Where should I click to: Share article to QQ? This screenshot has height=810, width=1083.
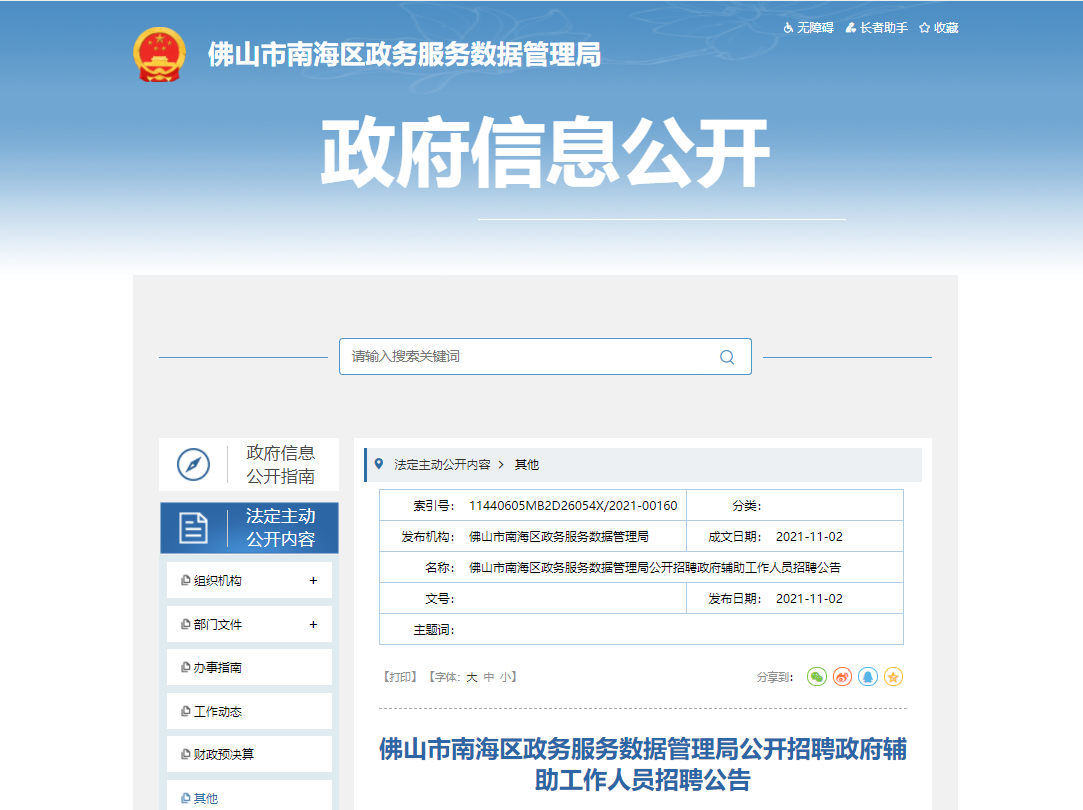pos(868,677)
